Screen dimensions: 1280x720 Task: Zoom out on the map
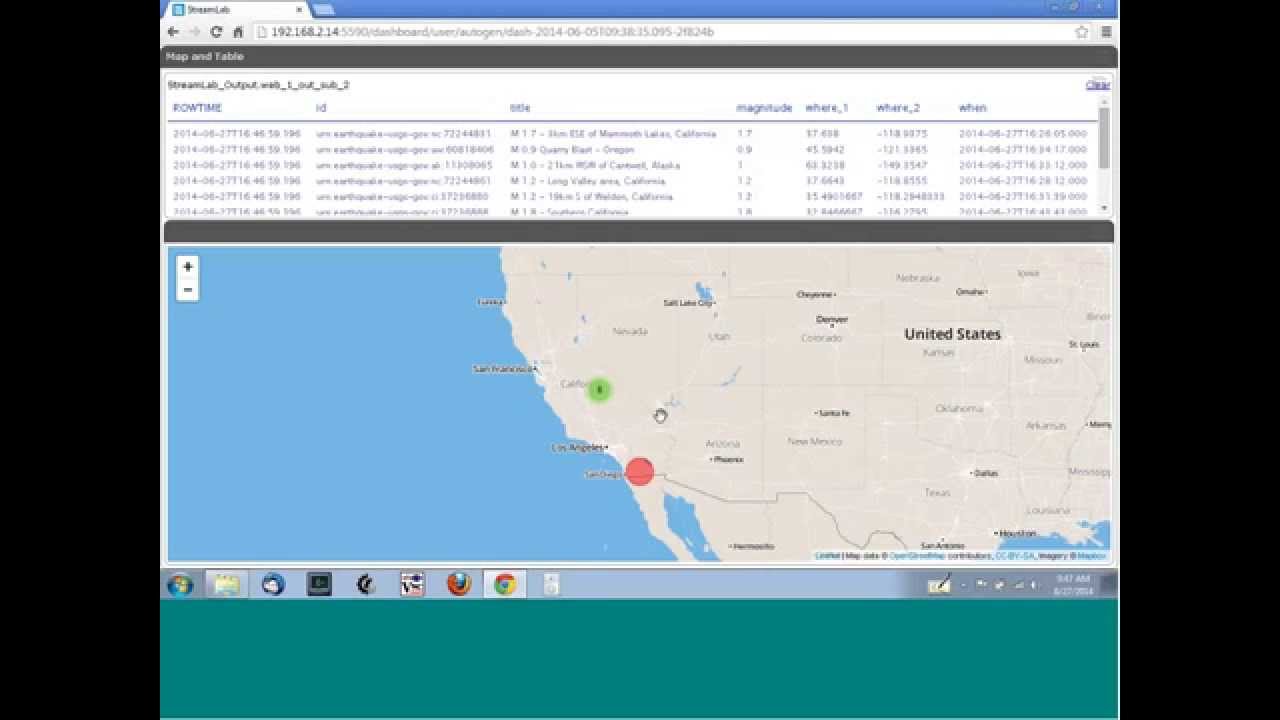coord(187,290)
